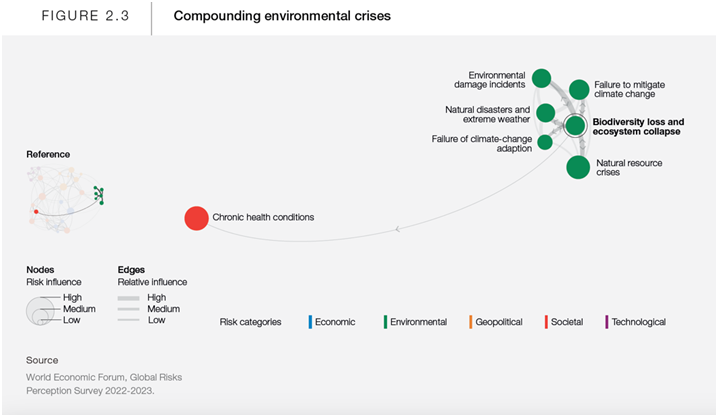Select the Biodiversity loss and ecosystem collapse node
This screenshot has width=718, height=417.
574,126
